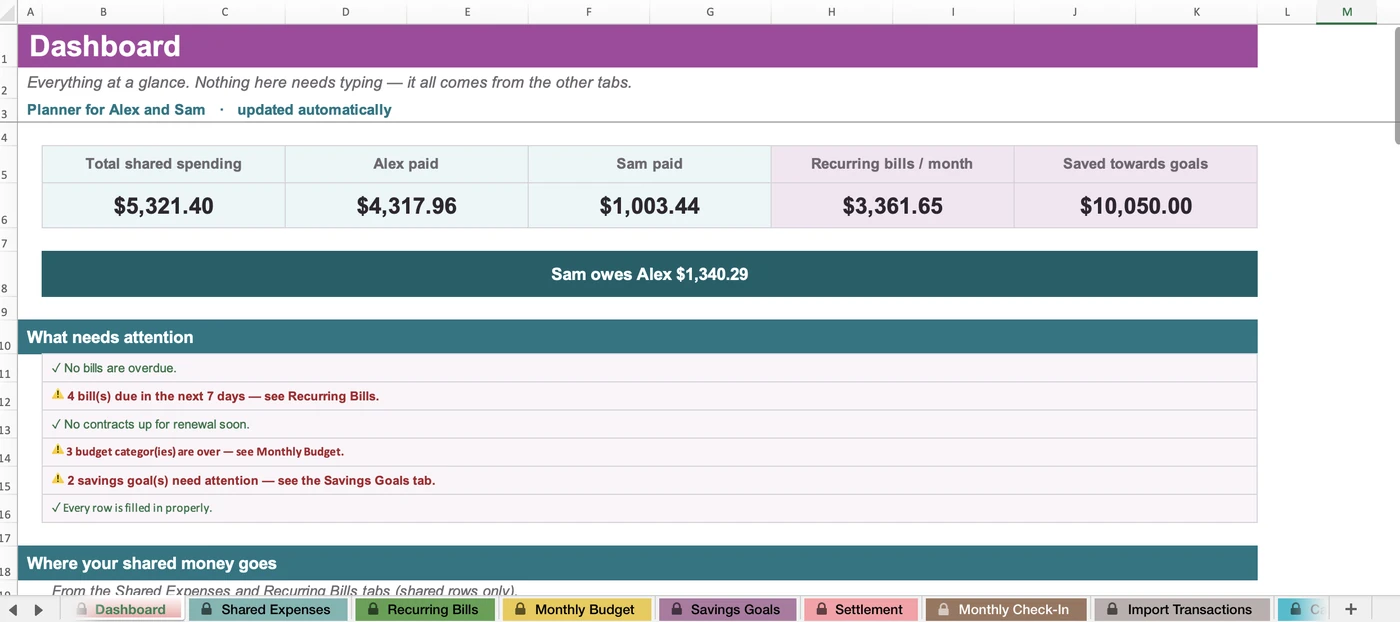Click the Saved towards goals value $10,050.00
The width and height of the screenshot is (1400, 622).
pyautogui.click(x=1135, y=206)
